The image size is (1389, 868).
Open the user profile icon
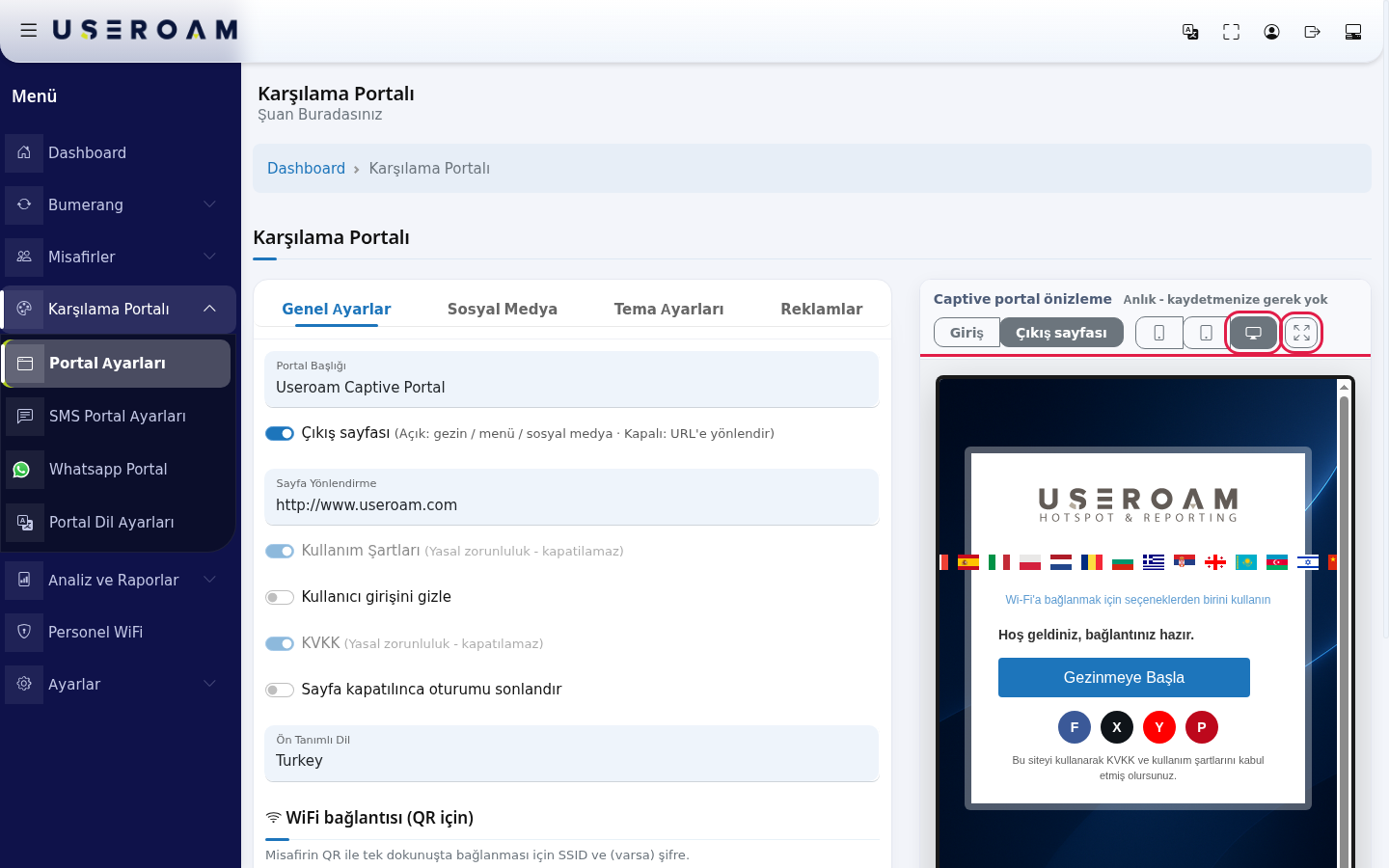pos(1271,32)
